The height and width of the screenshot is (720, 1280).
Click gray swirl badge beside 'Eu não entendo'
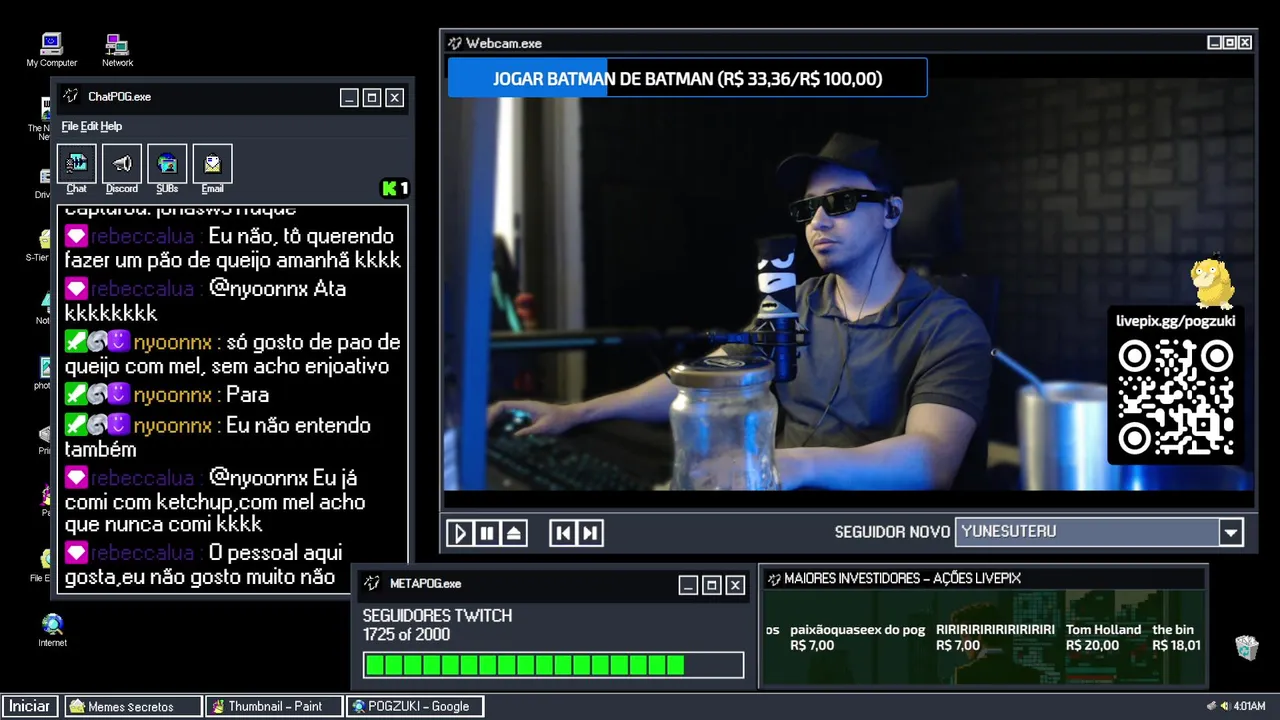click(x=98, y=425)
